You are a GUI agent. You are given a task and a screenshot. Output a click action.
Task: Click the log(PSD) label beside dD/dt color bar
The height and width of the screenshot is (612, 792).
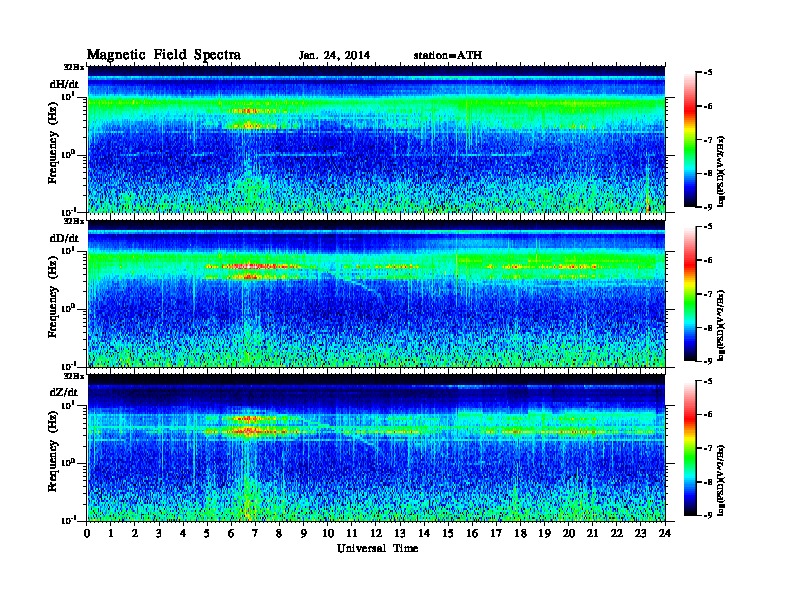(x=721, y=325)
